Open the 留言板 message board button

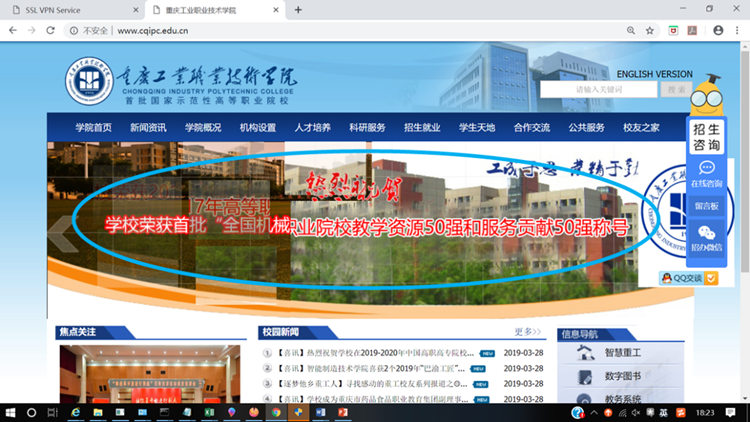coord(706,206)
